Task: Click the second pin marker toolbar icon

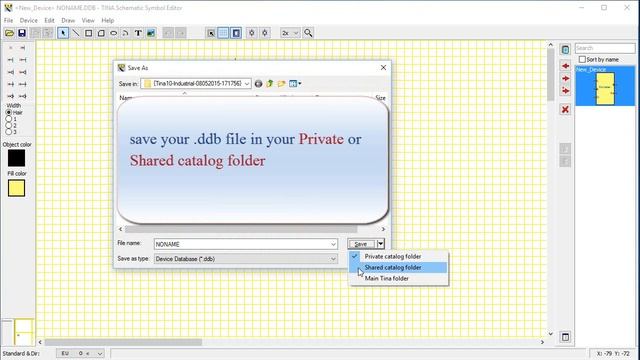Action: pos(264,33)
